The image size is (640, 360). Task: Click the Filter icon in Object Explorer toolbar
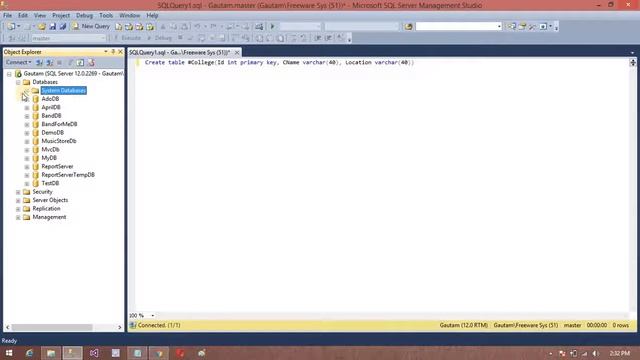pyautogui.click(x=70, y=62)
